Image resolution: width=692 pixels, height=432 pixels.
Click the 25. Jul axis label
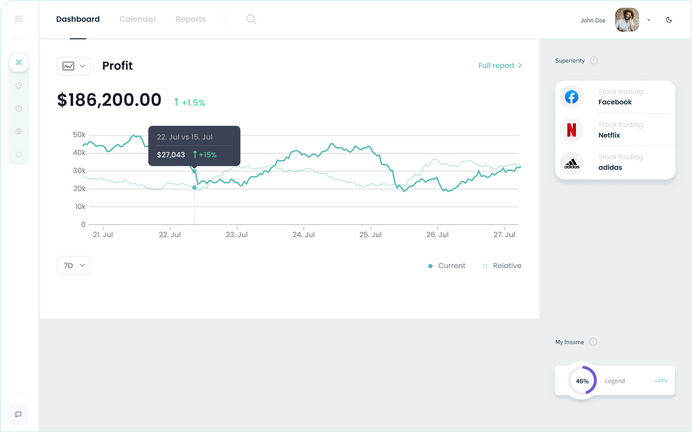370,235
